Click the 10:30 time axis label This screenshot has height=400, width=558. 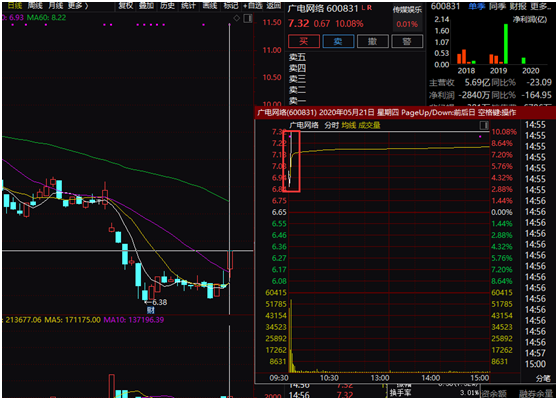[x=329, y=378]
